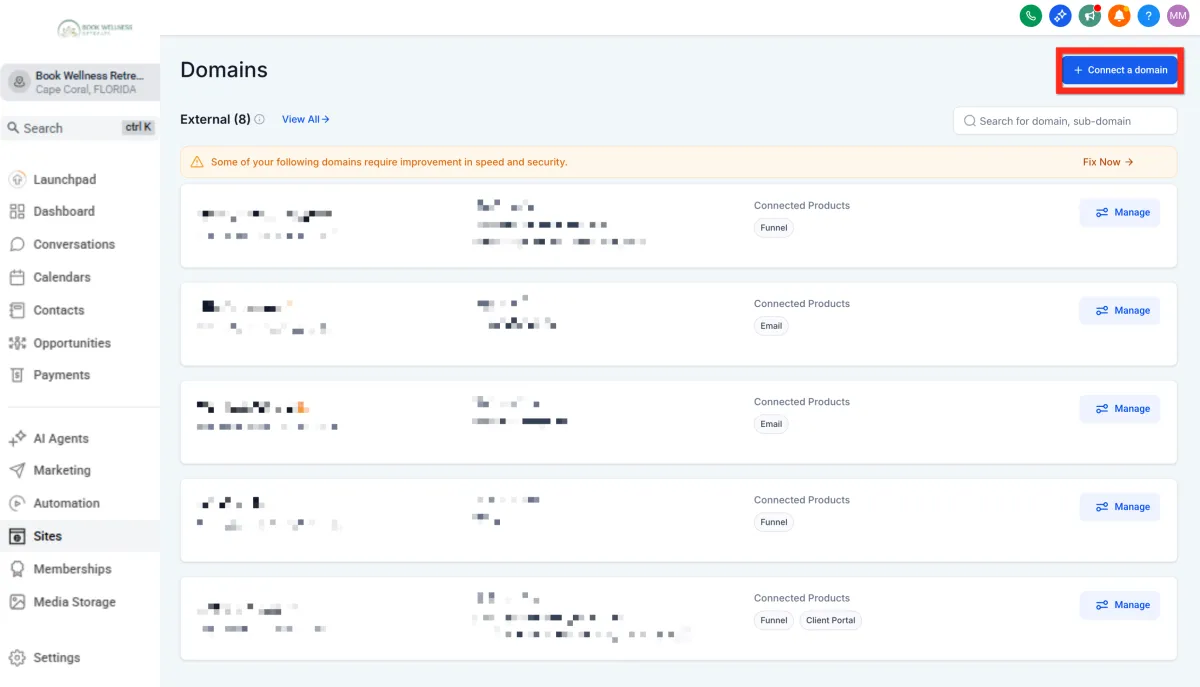This screenshot has width=1200, height=687.
Task: Open AI Agents section
Action: click(x=60, y=439)
